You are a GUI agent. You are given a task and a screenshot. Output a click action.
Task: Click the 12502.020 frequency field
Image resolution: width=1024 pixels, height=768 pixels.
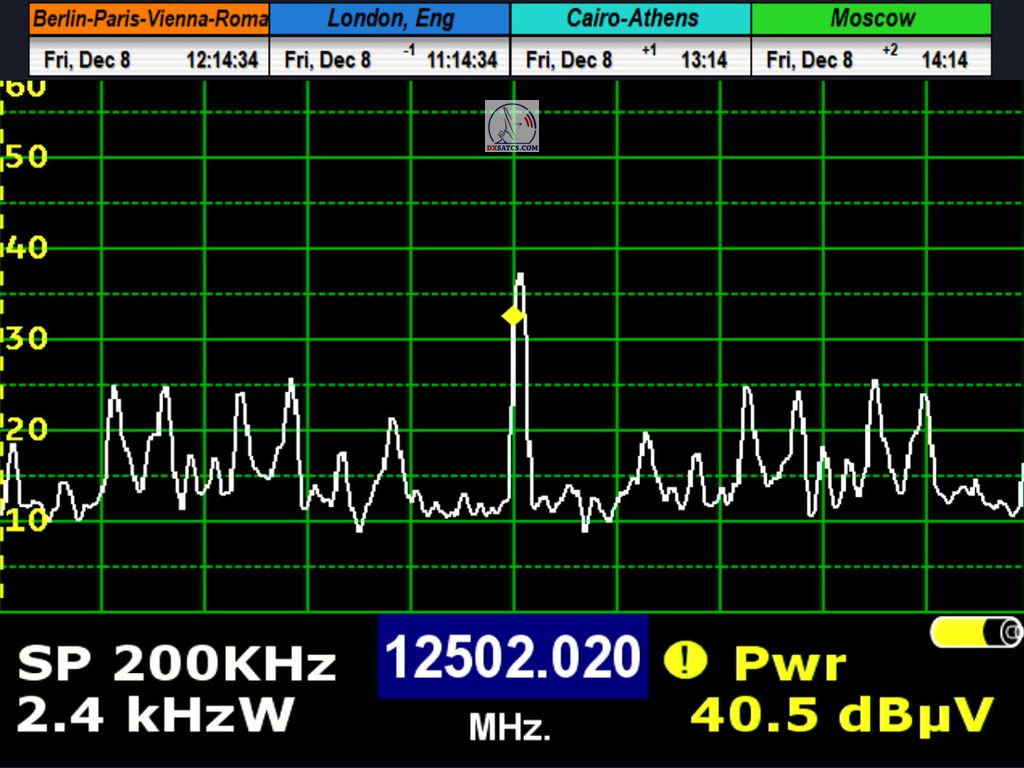[512, 658]
